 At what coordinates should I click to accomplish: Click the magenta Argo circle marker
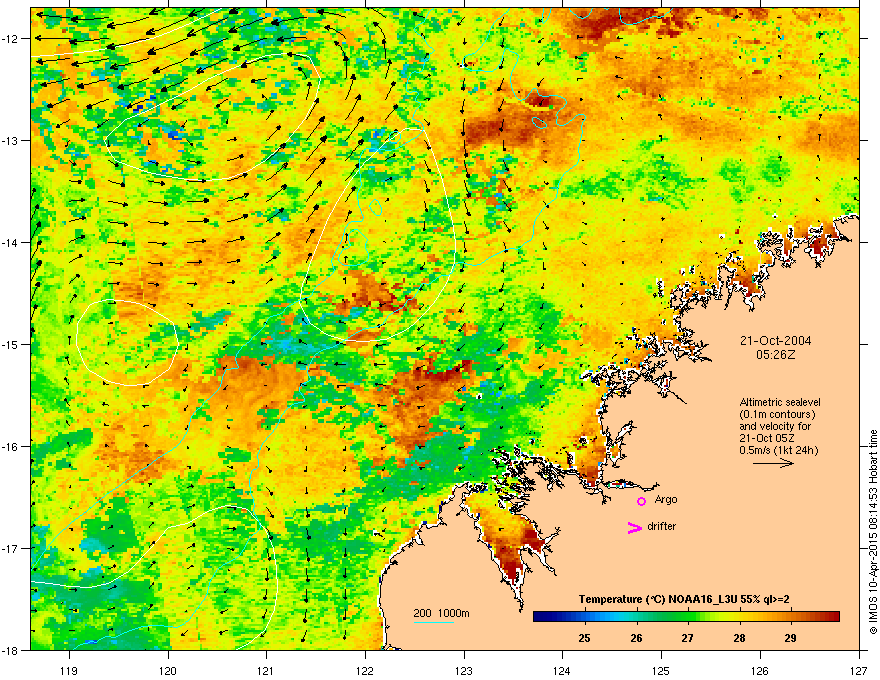[641, 501]
